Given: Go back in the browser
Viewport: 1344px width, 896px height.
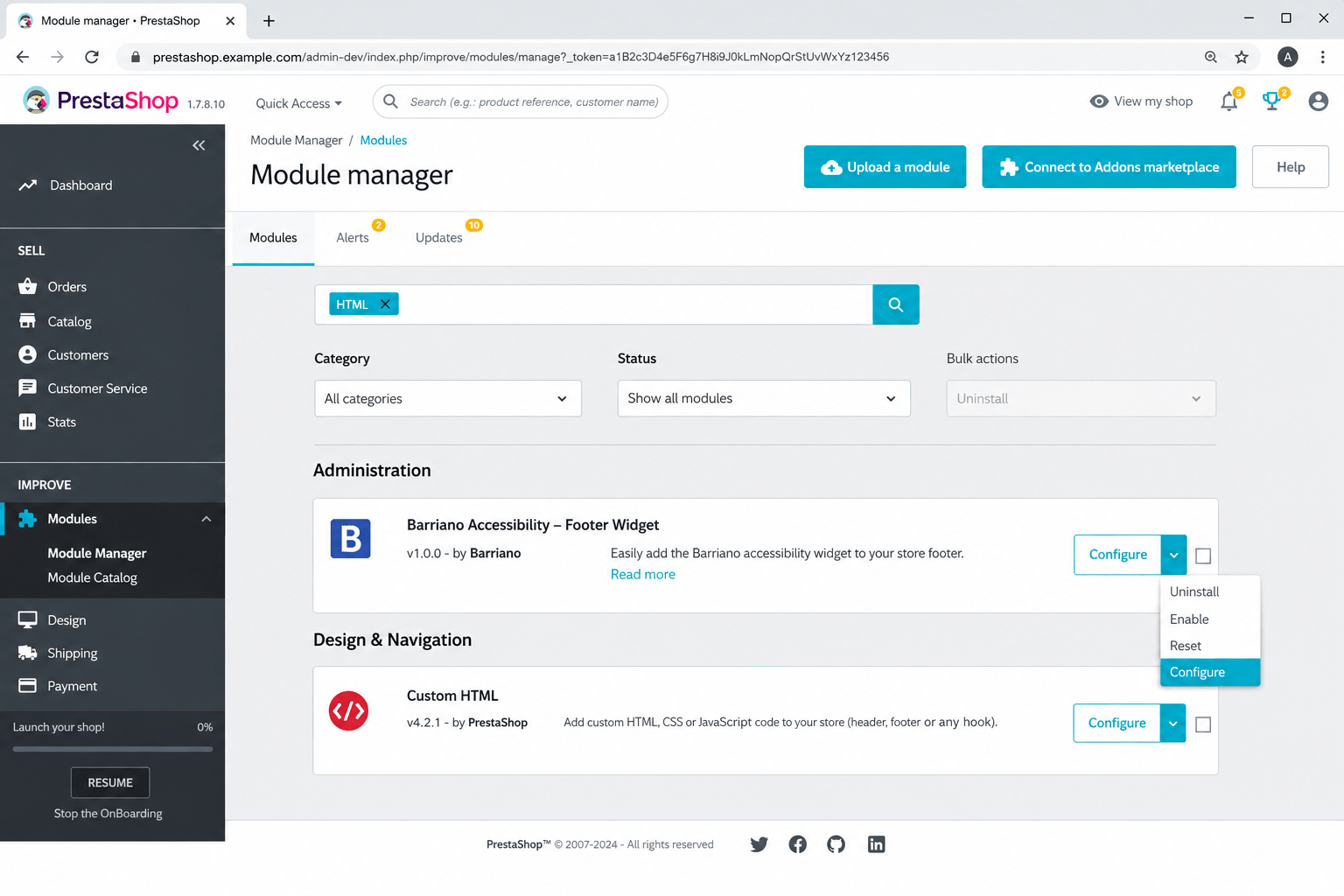Looking at the screenshot, I should [23, 57].
